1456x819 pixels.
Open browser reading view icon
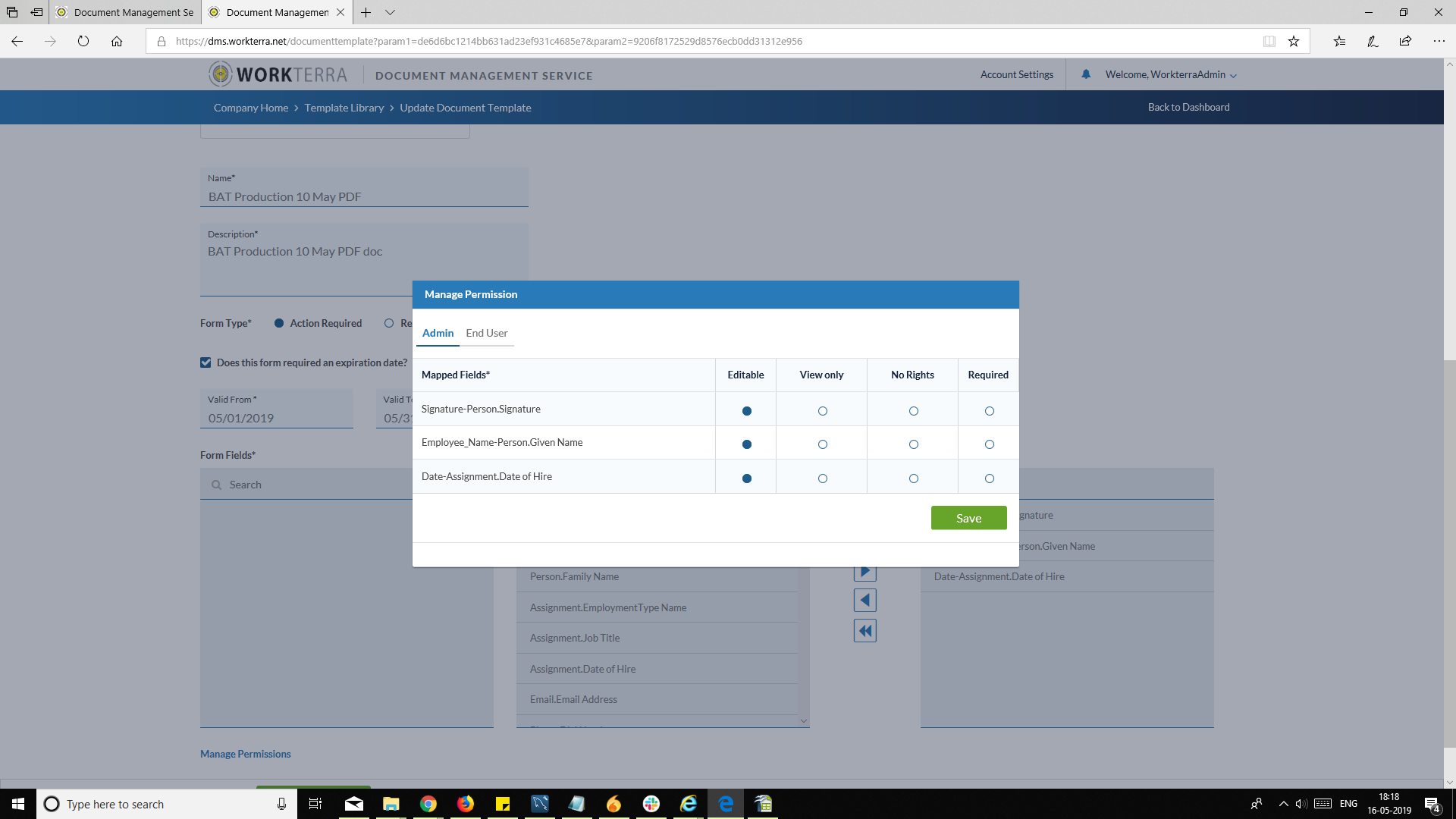[1269, 42]
